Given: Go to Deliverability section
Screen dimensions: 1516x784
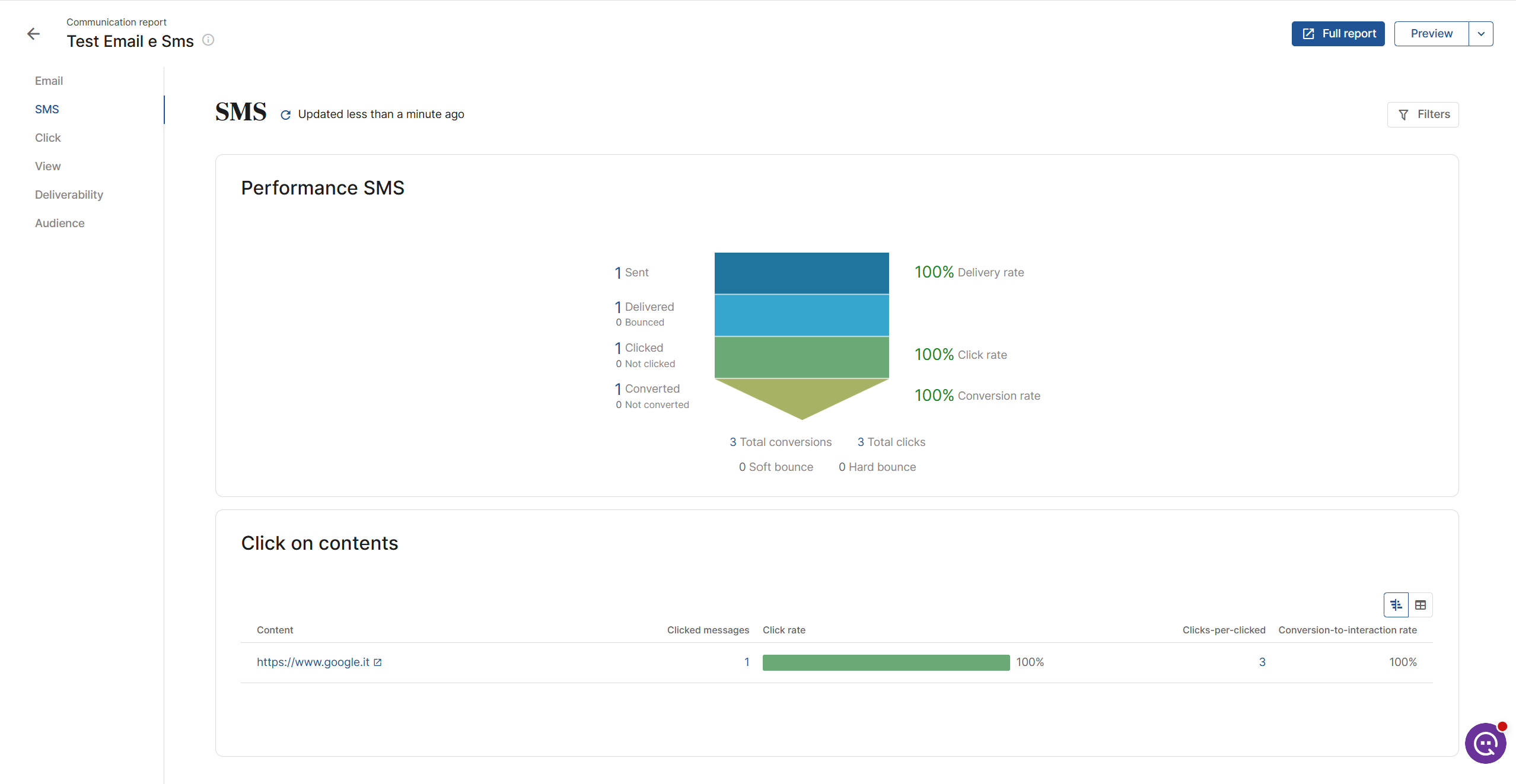Looking at the screenshot, I should pos(69,195).
